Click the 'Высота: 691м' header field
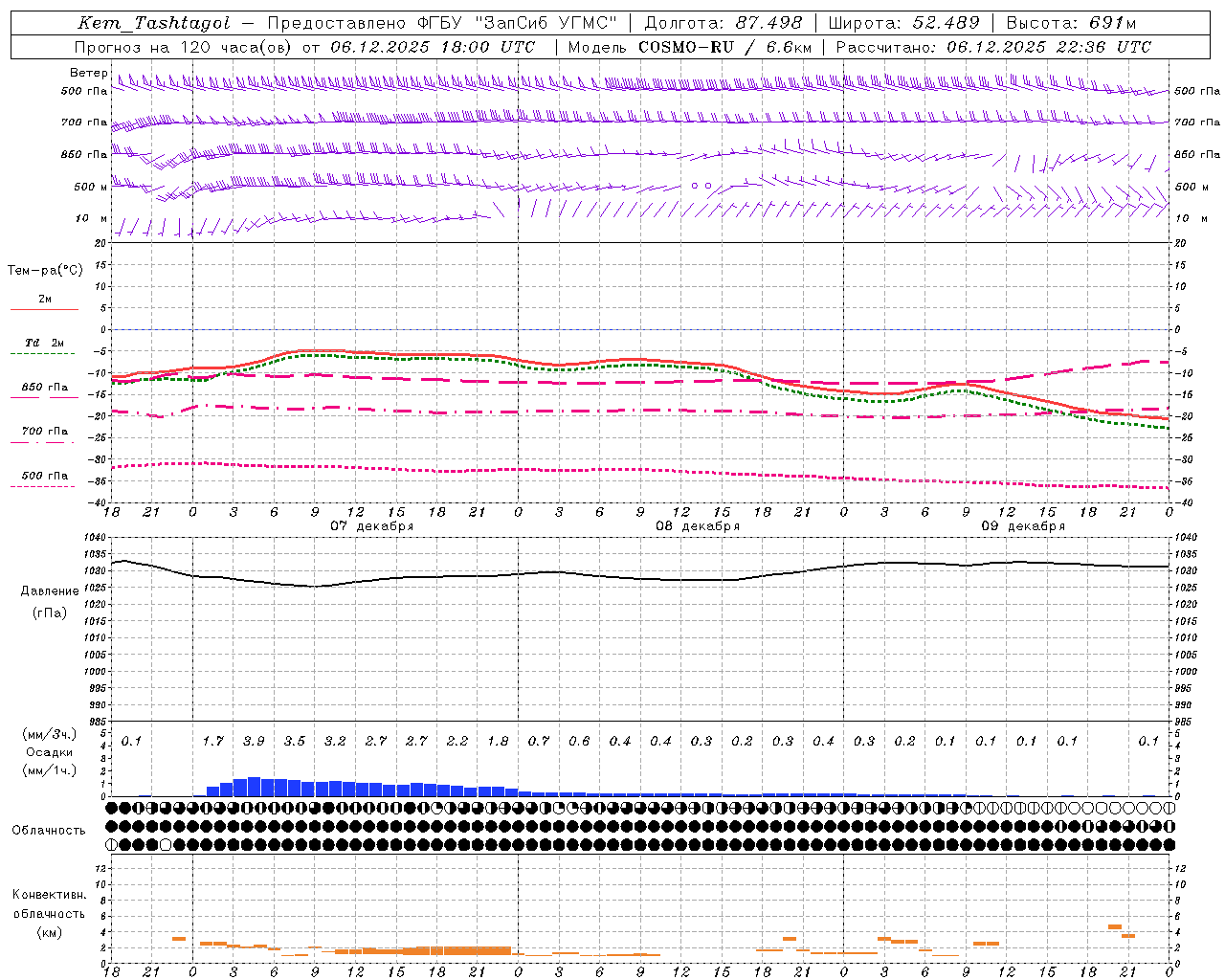The image size is (1225, 980). click(x=1071, y=23)
